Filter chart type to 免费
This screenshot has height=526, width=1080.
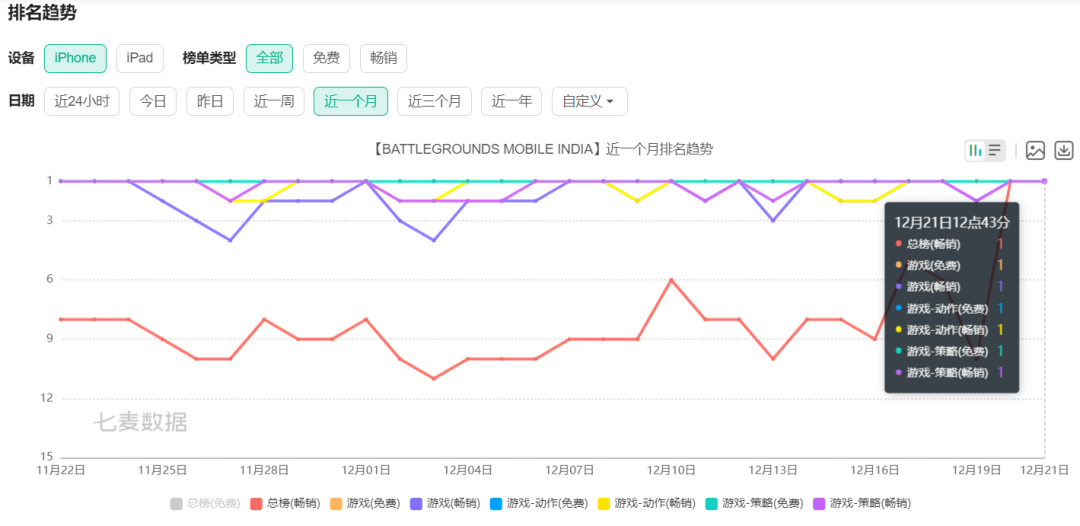326,59
